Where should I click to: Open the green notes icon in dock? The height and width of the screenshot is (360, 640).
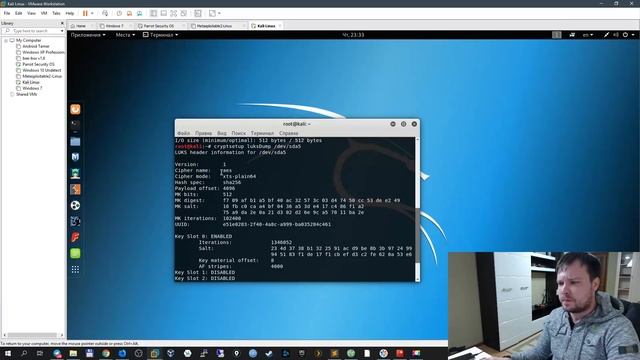tap(75, 253)
